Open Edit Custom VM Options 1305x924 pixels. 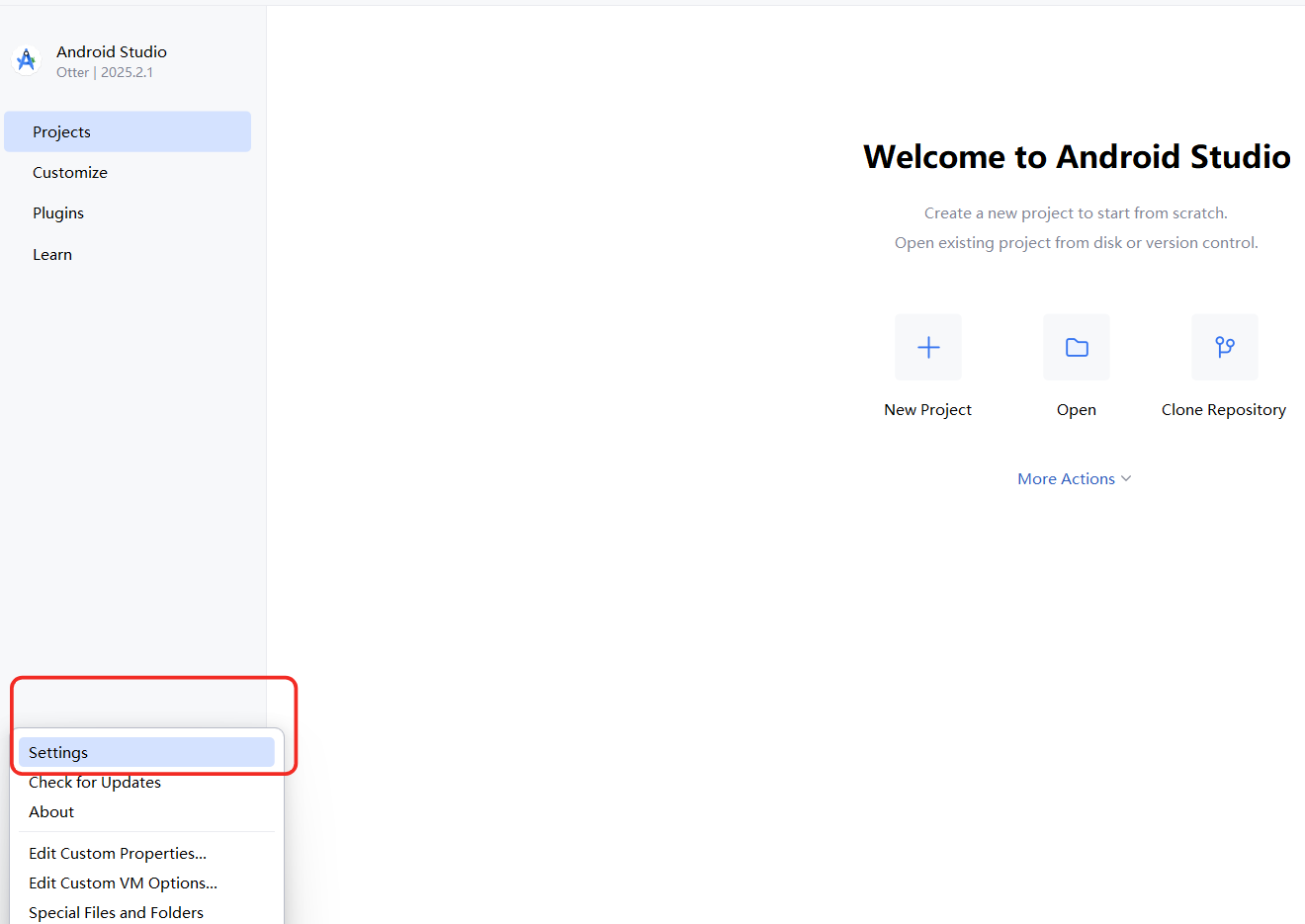coord(122,882)
